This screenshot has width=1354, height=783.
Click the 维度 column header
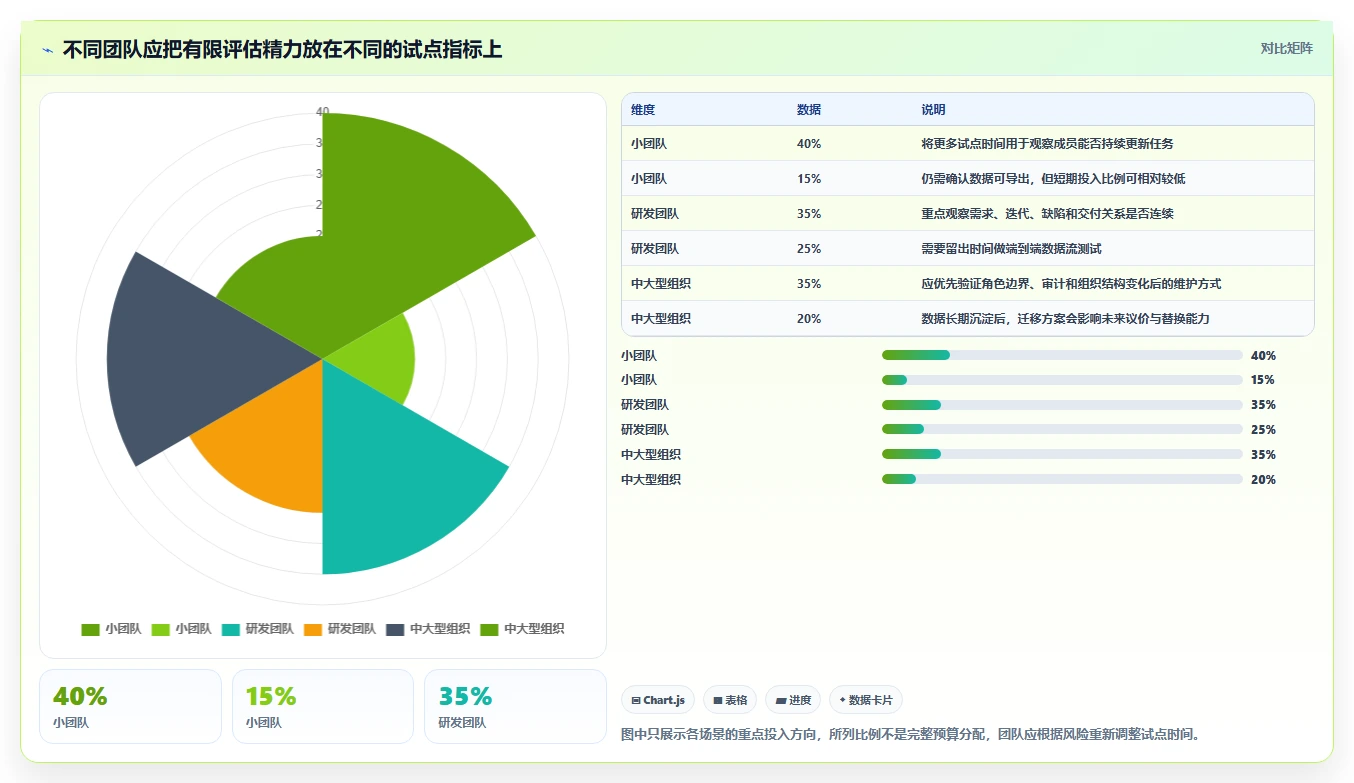643,110
